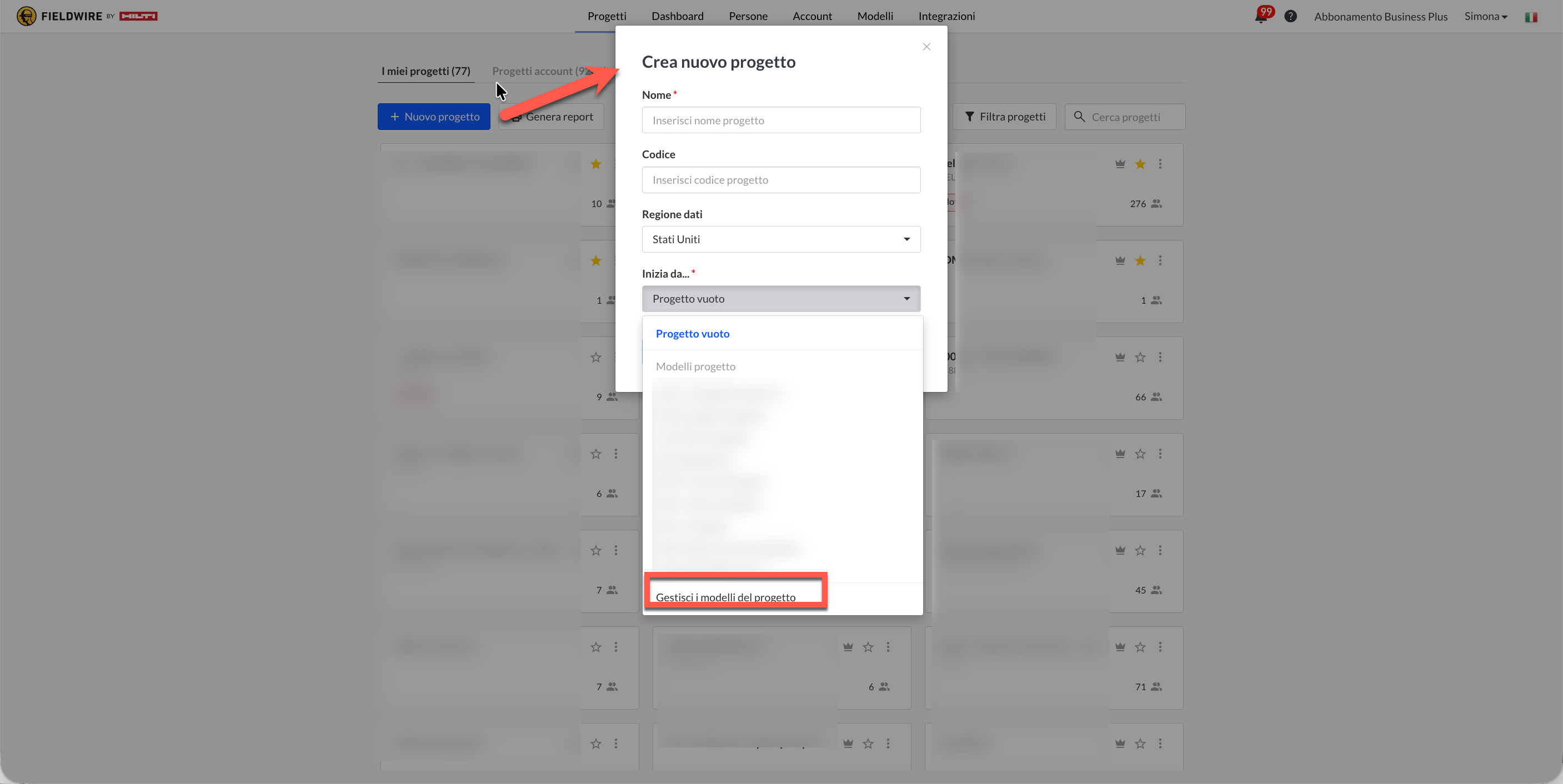This screenshot has width=1563, height=784.
Task: Close the Crea nuovo progetto dialog
Action: (926, 47)
